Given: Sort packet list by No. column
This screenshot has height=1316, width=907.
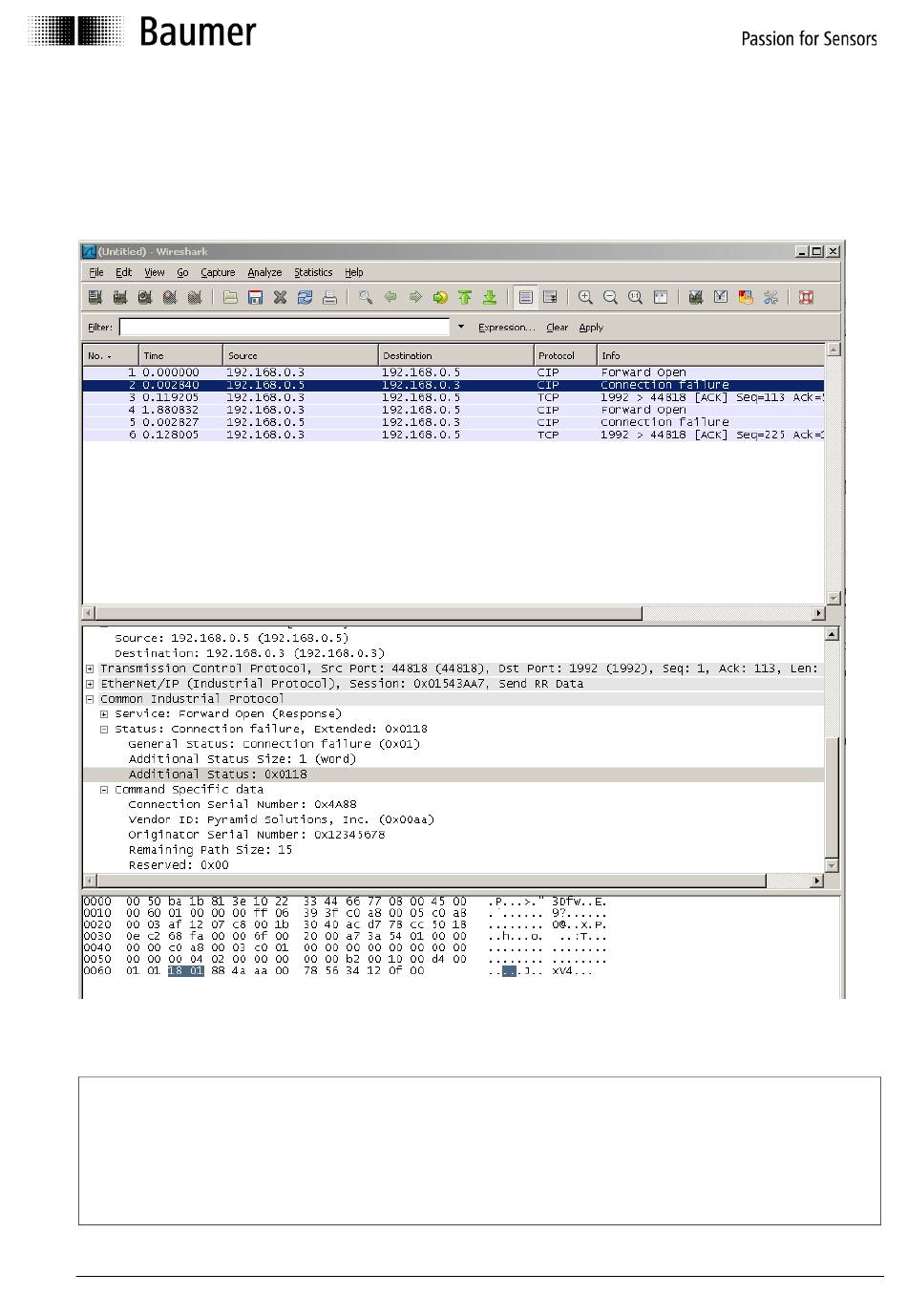Looking at the screenshot, I should coord(110,355).
